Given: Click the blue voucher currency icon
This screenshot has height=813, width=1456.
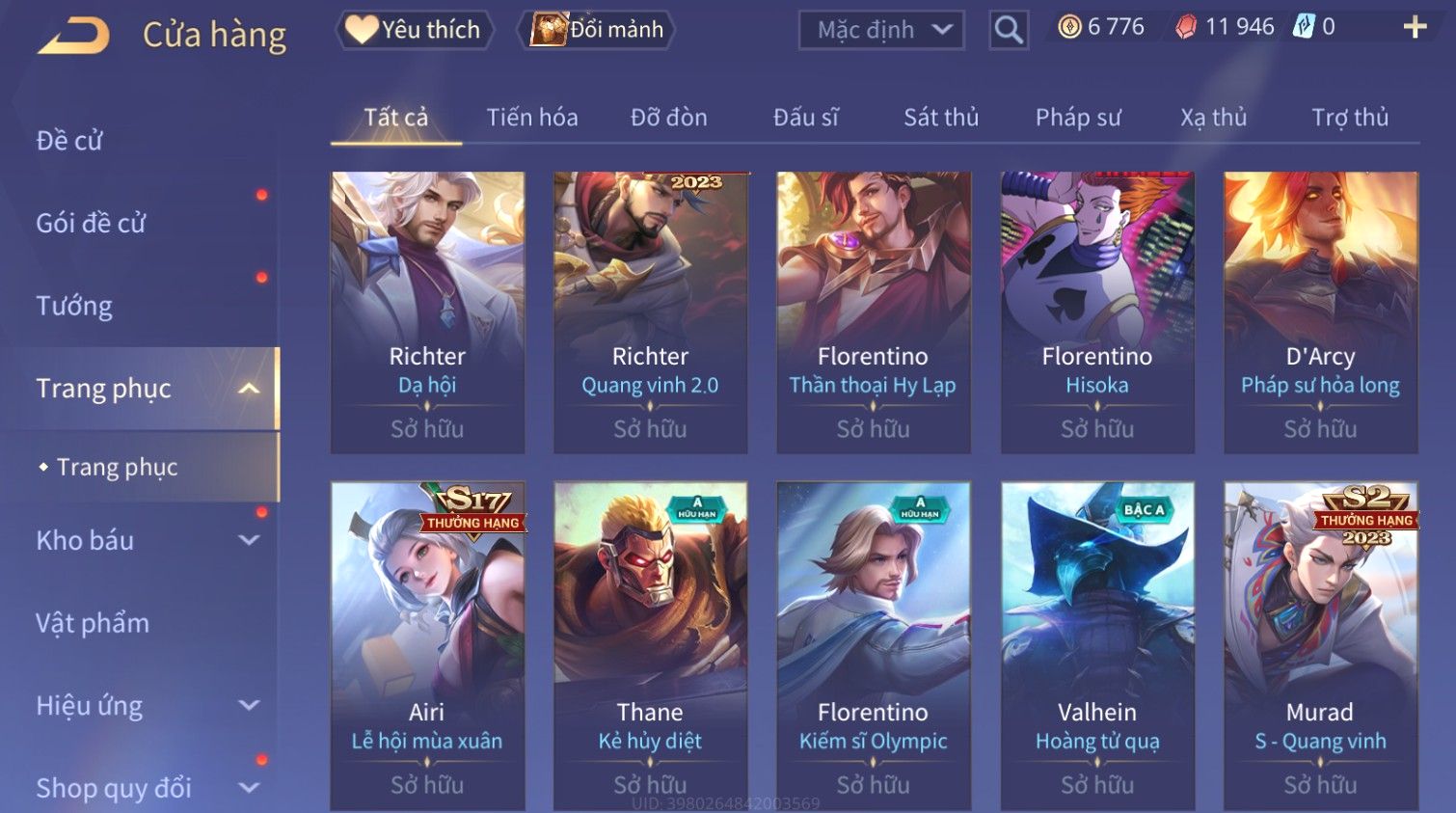Looking at the screenshot, I should coord(1304,27).
